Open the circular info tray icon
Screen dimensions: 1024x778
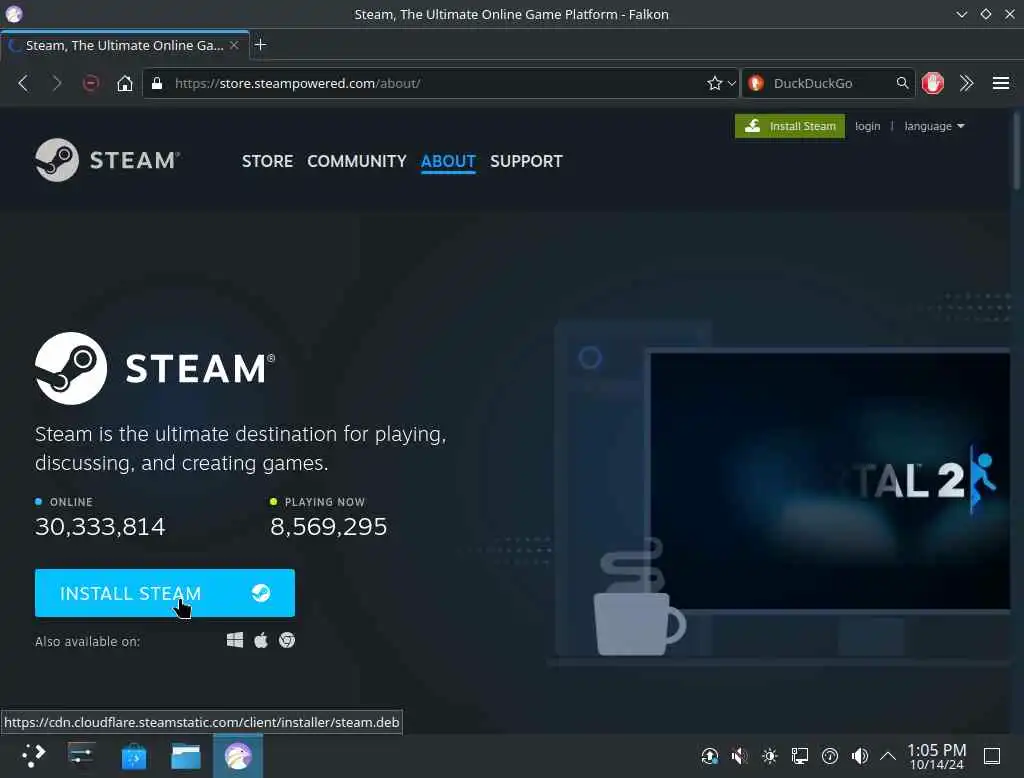click(x=829, y=756)
